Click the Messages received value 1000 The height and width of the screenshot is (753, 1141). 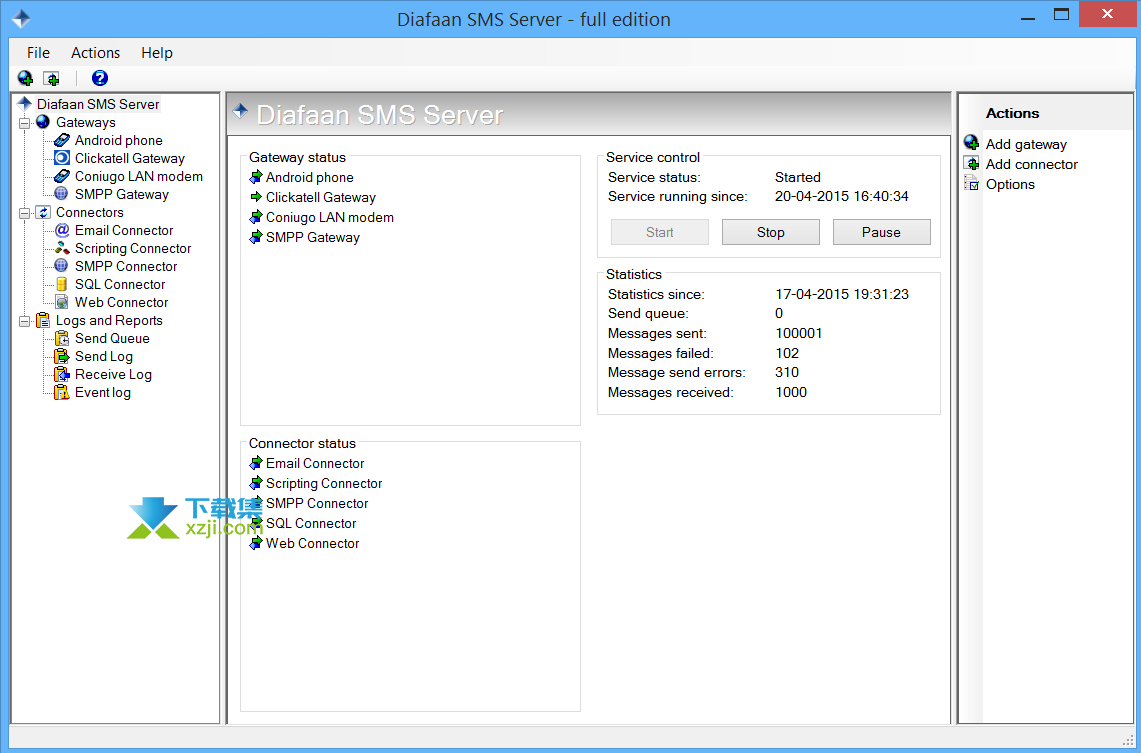coord(791,393)
